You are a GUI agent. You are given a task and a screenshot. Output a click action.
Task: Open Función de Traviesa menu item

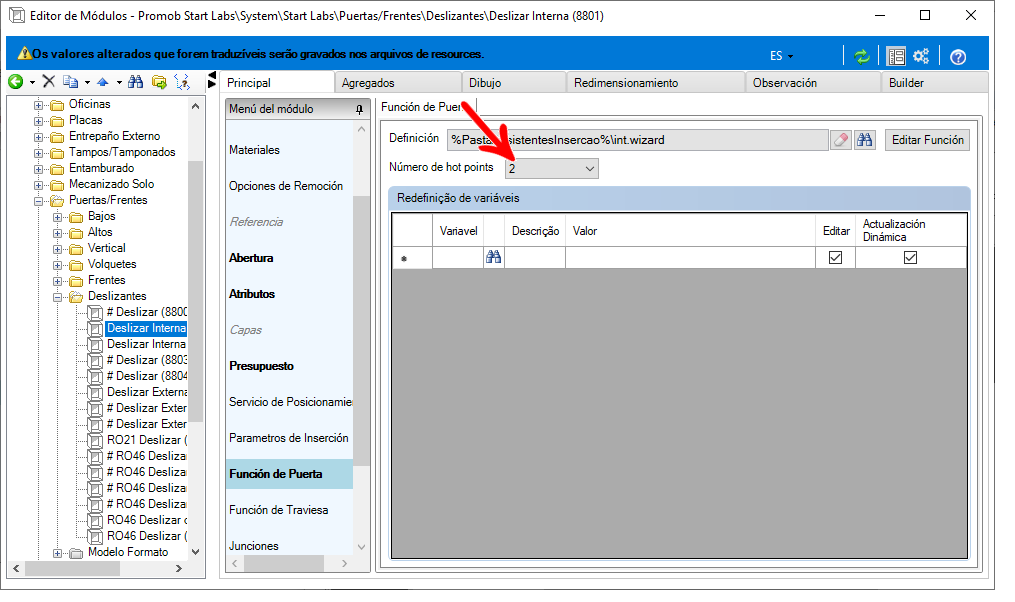pos(278,510)
